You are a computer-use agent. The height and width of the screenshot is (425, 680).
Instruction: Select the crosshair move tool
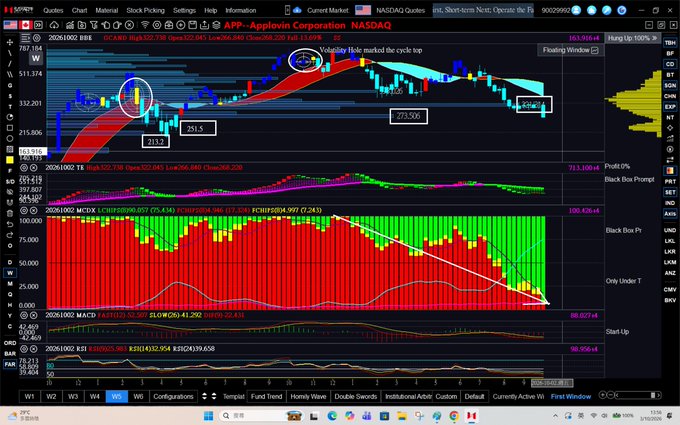pyautogui.click(x=10, y=42)
